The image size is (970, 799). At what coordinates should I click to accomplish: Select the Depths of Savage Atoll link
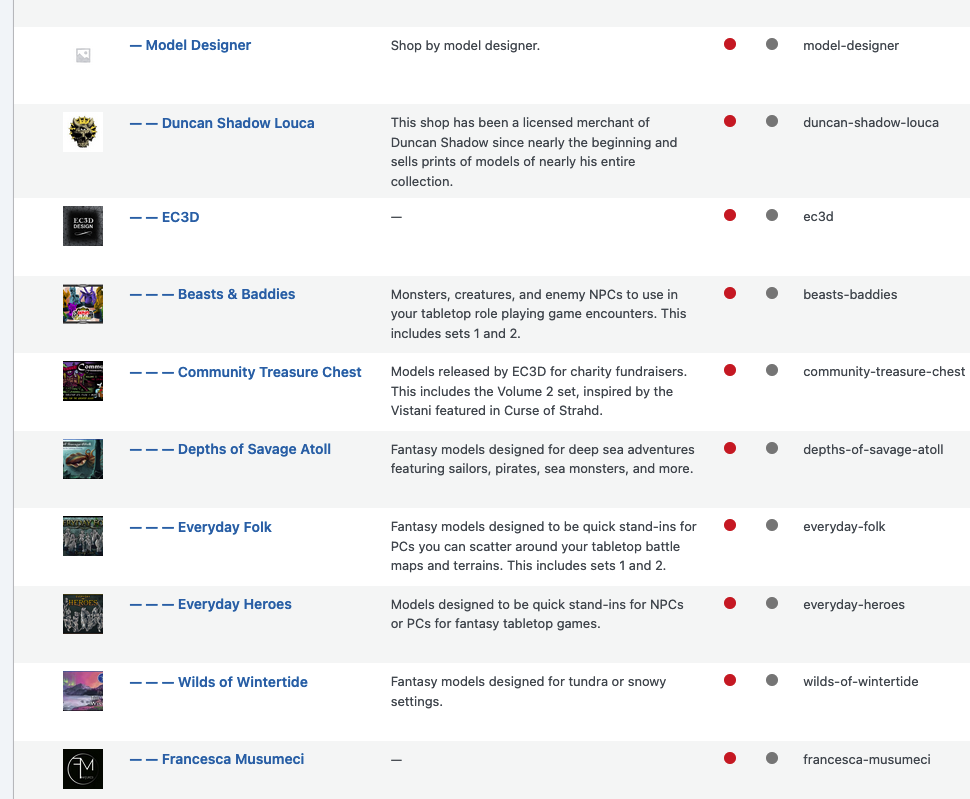point(254,449)
